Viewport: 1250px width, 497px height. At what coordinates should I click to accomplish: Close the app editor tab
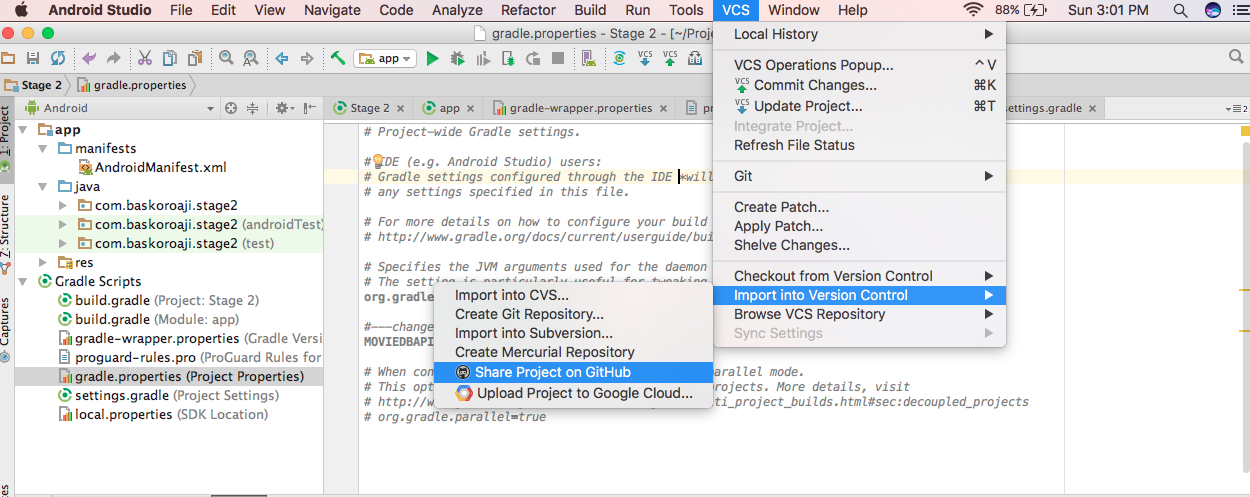click(470, 108)
